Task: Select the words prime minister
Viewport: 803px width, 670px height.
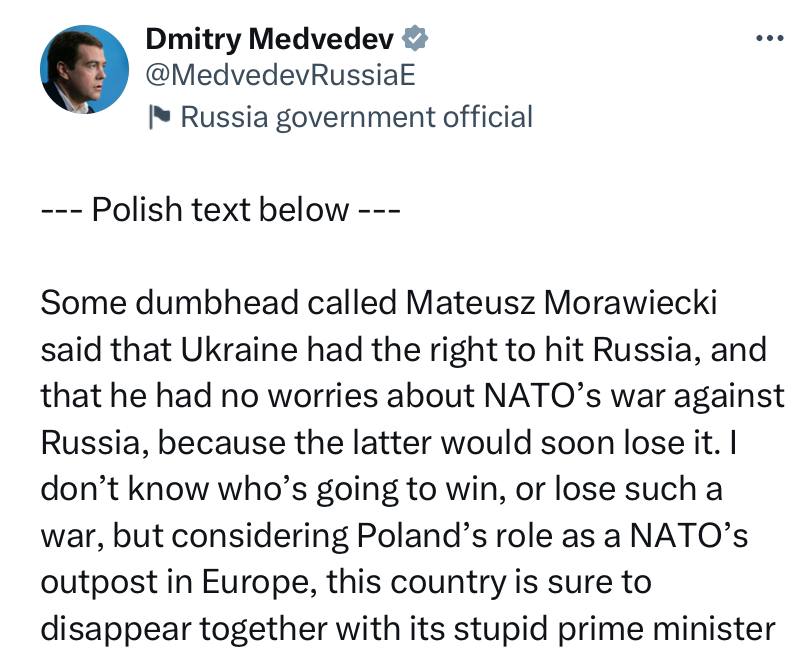Action: [666, 630]
